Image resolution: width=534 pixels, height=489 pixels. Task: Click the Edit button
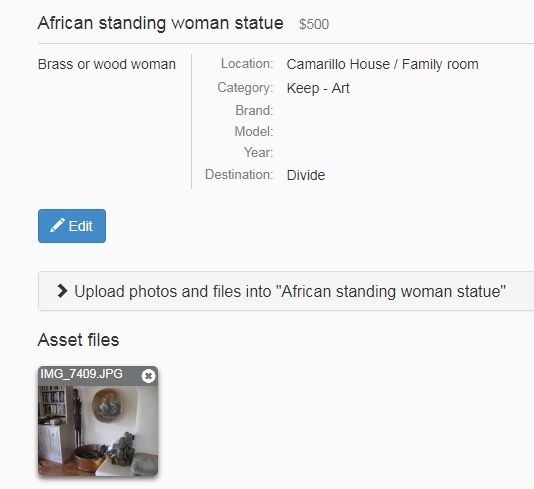coord(72,226)
